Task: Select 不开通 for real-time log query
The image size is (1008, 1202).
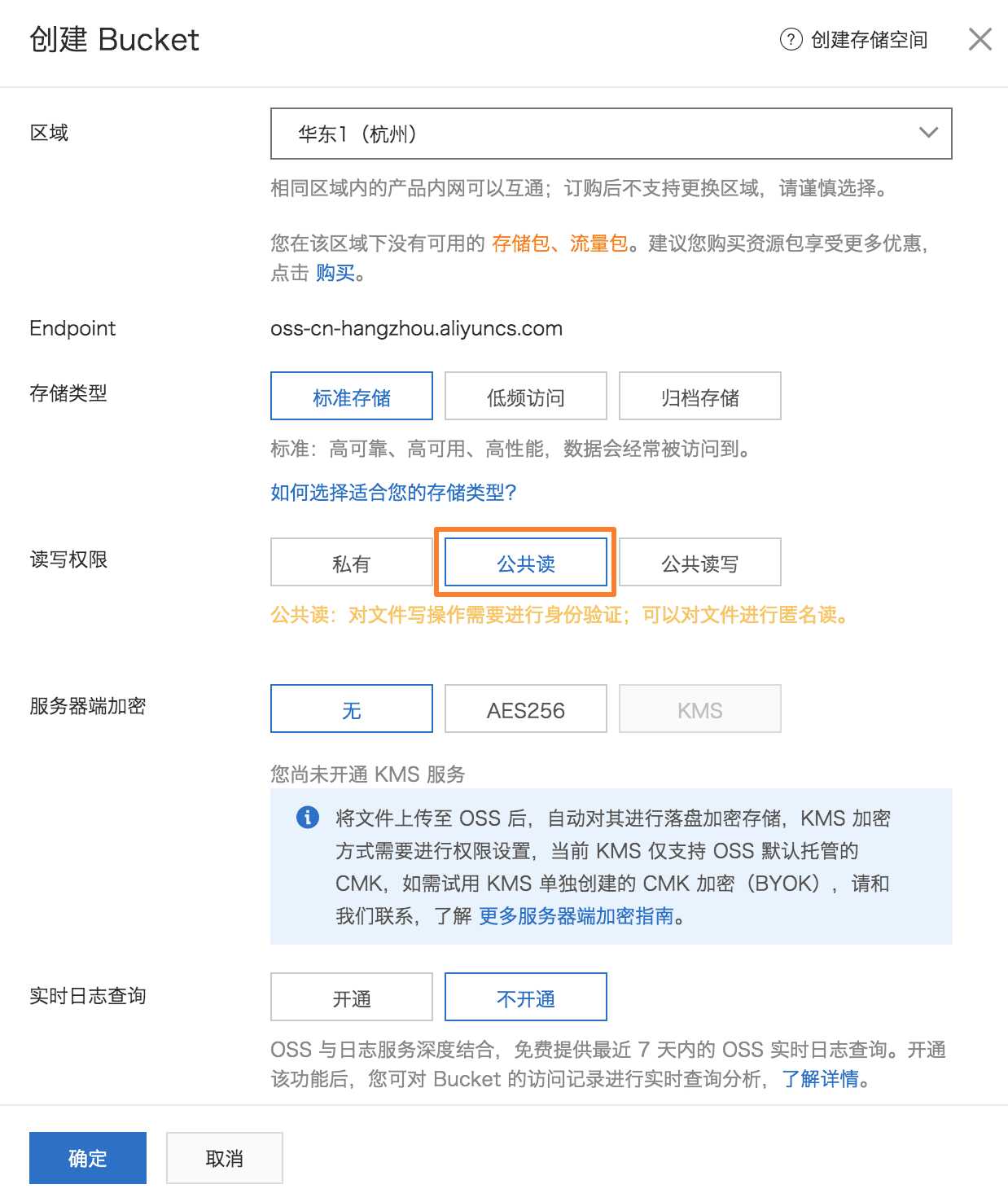Action: pos(526,998)
